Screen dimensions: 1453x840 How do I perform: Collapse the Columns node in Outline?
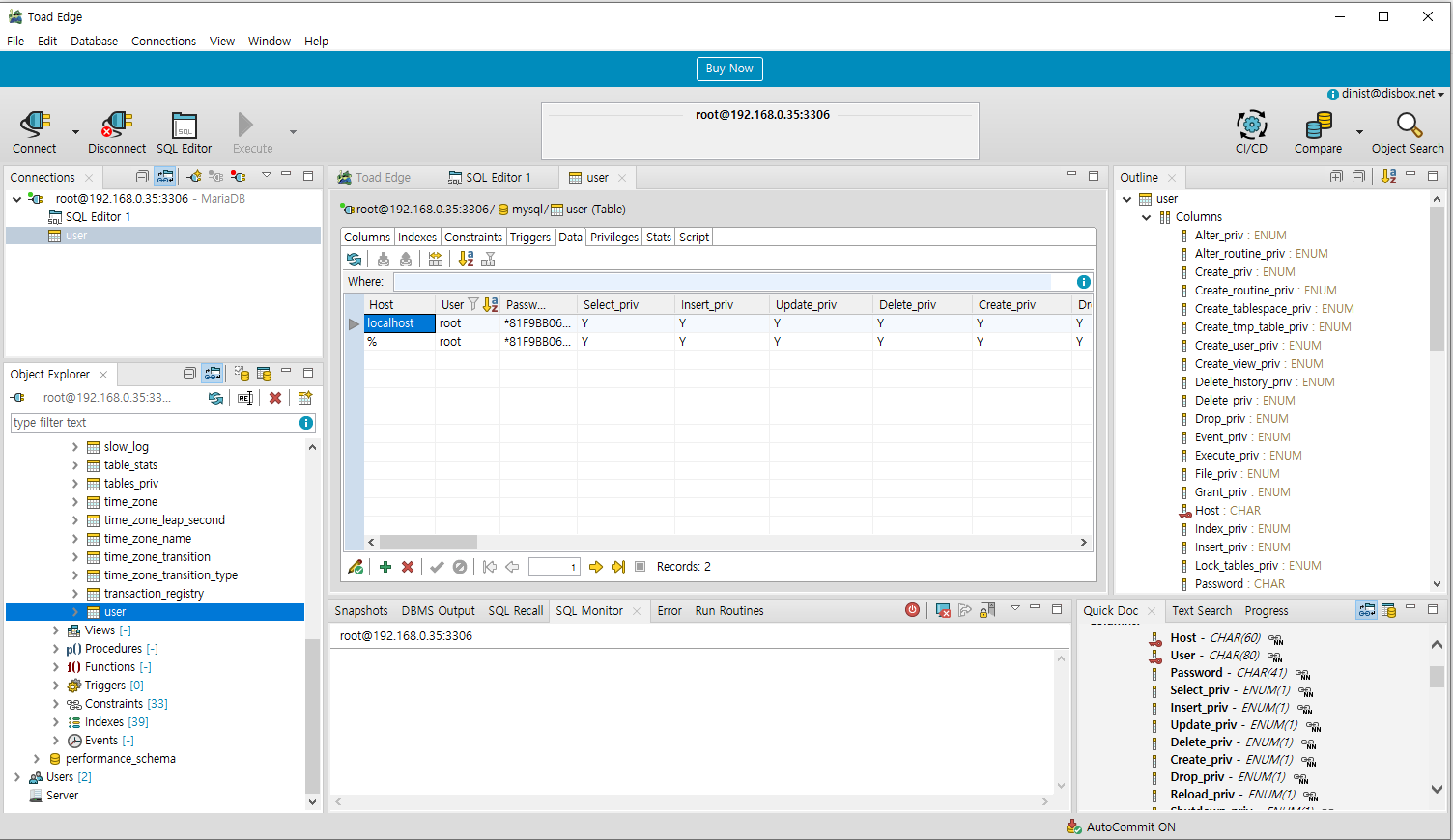pos(1146,217)
